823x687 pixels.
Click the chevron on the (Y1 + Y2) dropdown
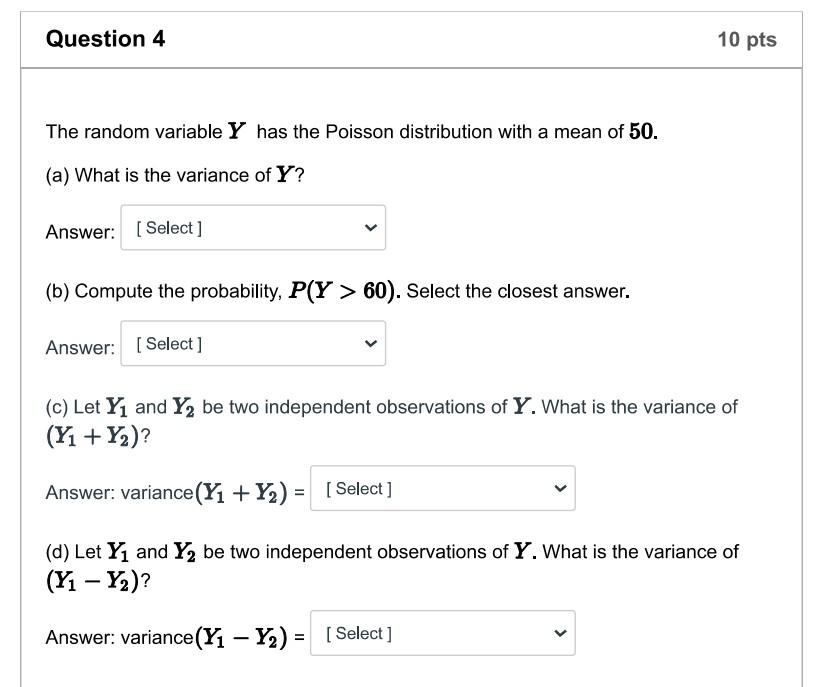tap(560, 488)
